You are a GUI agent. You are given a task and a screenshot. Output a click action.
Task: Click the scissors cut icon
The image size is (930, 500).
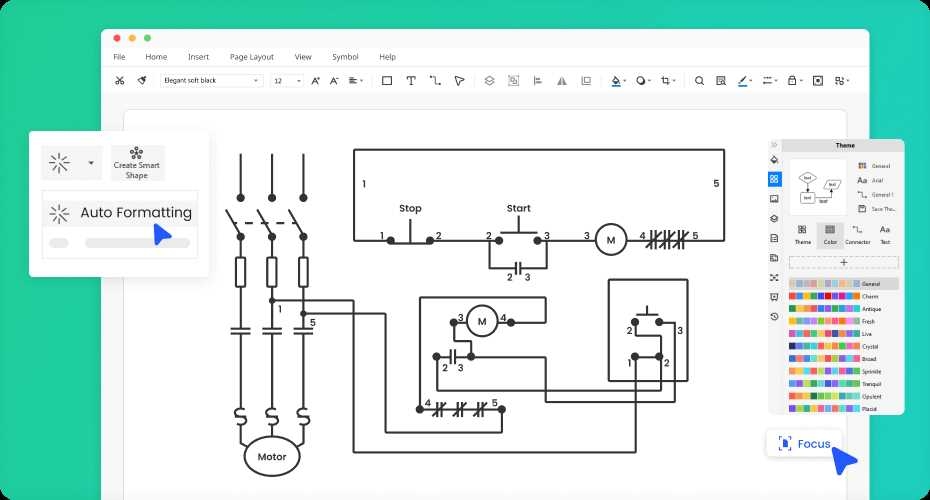click(x=120, y=80)
